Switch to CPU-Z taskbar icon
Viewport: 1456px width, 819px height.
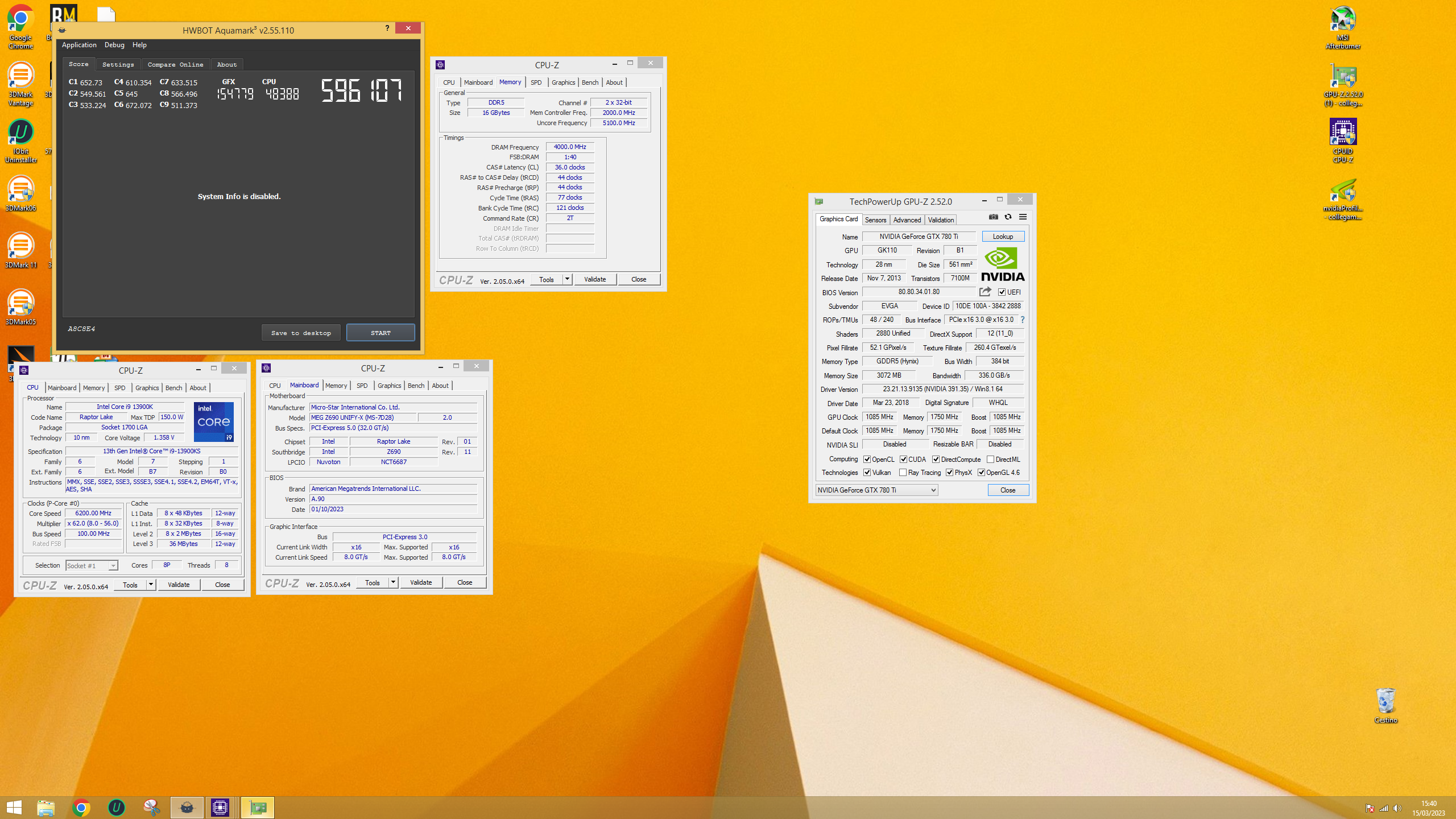pyautogui.click(x=220, y=808)
